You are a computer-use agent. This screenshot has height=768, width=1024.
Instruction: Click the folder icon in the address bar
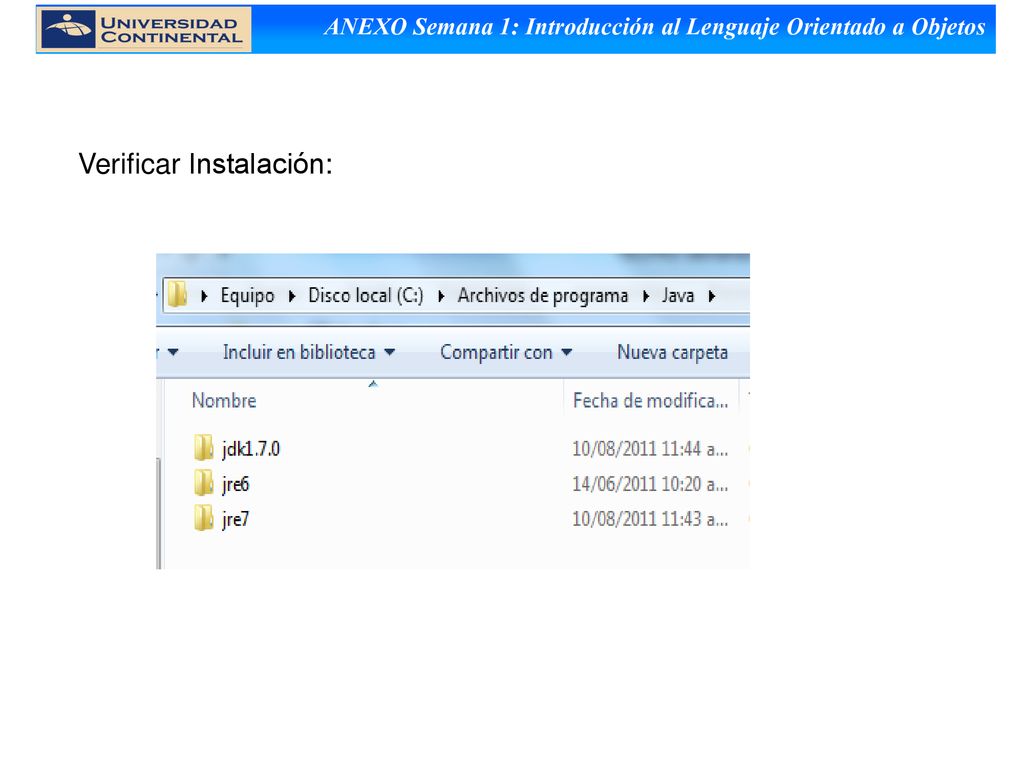pyautogui.click(x=177, y=295)
